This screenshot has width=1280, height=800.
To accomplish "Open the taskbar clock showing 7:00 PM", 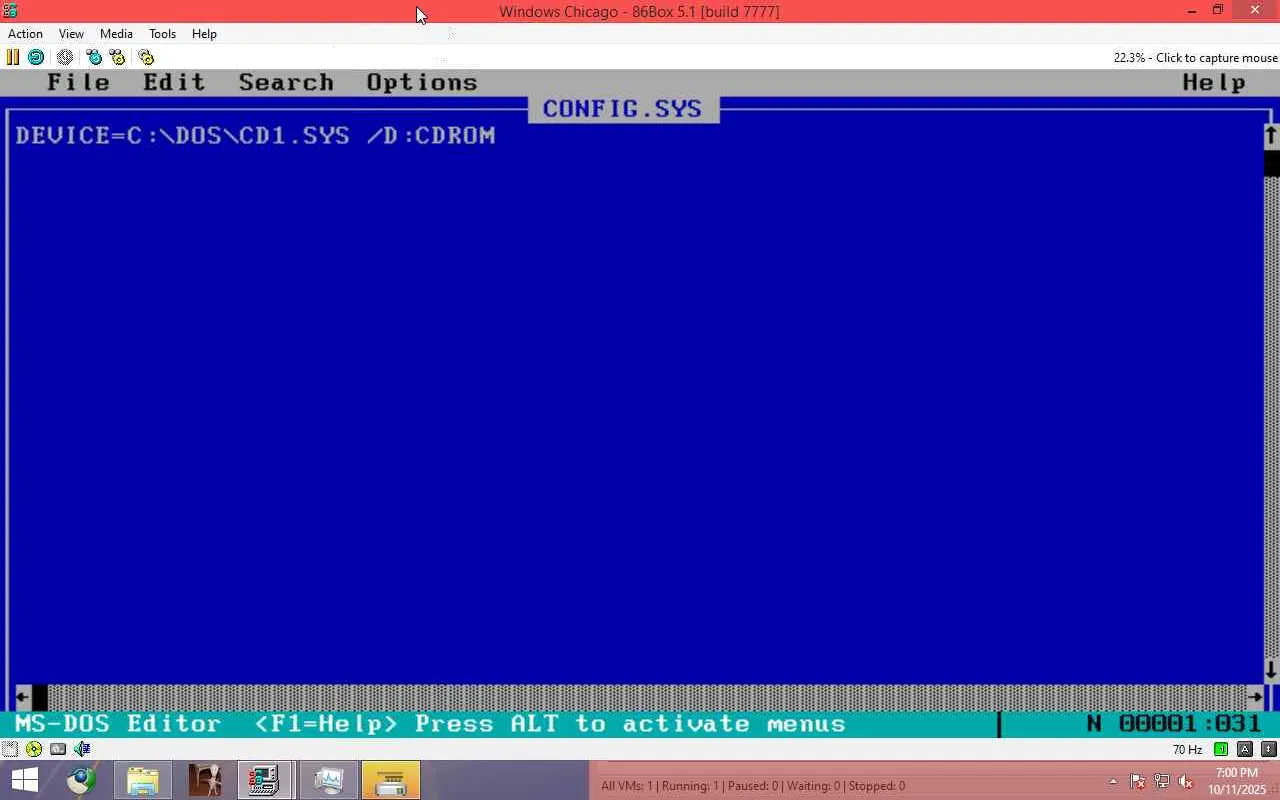I will pyautogui.click(x=1237, y=781).
